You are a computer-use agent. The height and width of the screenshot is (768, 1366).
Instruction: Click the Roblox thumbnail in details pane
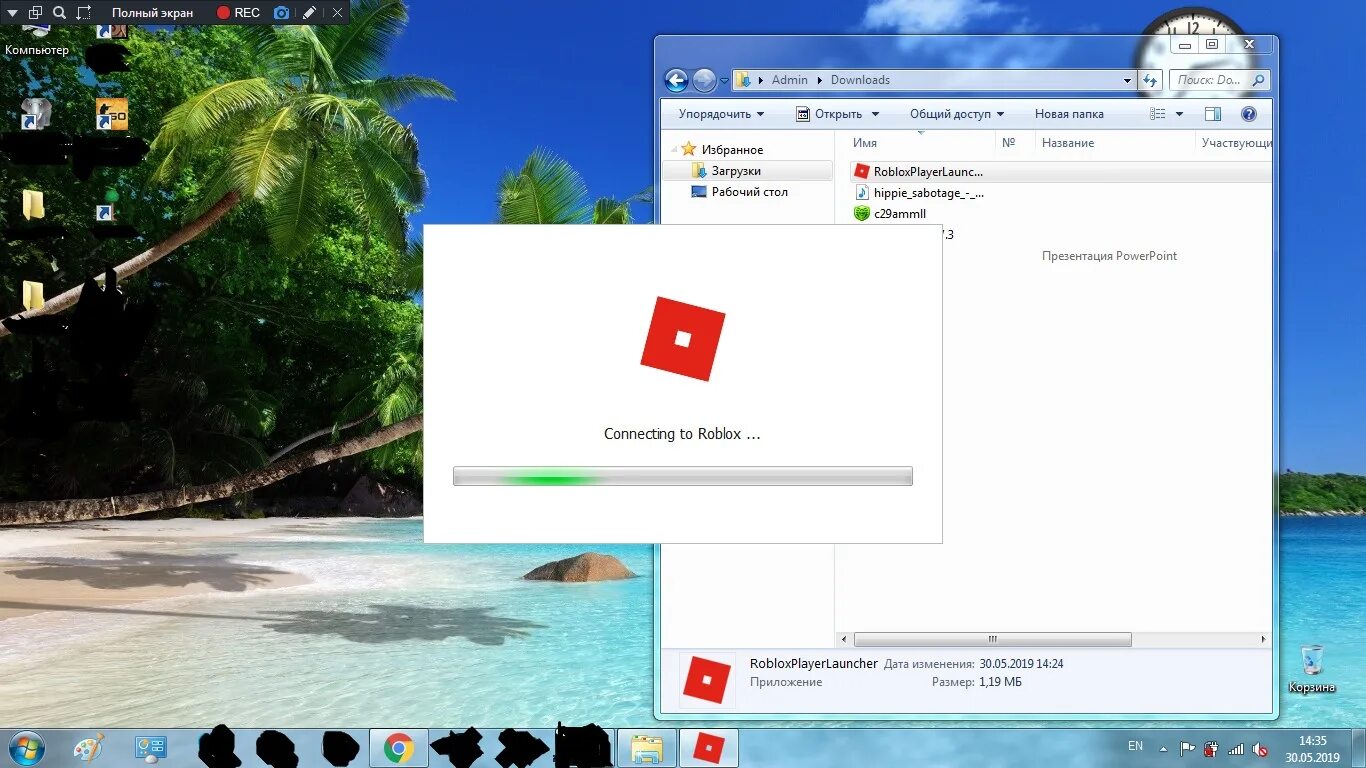tap(706, 681)
